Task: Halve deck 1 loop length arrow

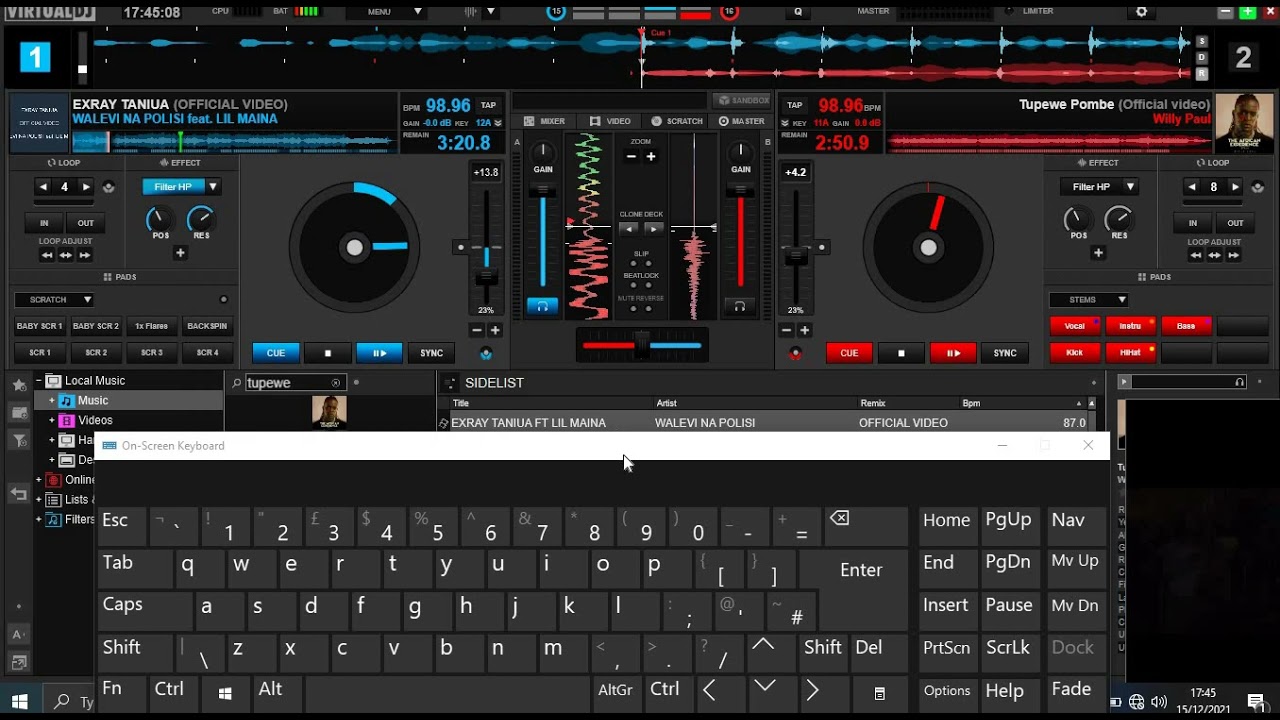Action: tap(43, 187)
